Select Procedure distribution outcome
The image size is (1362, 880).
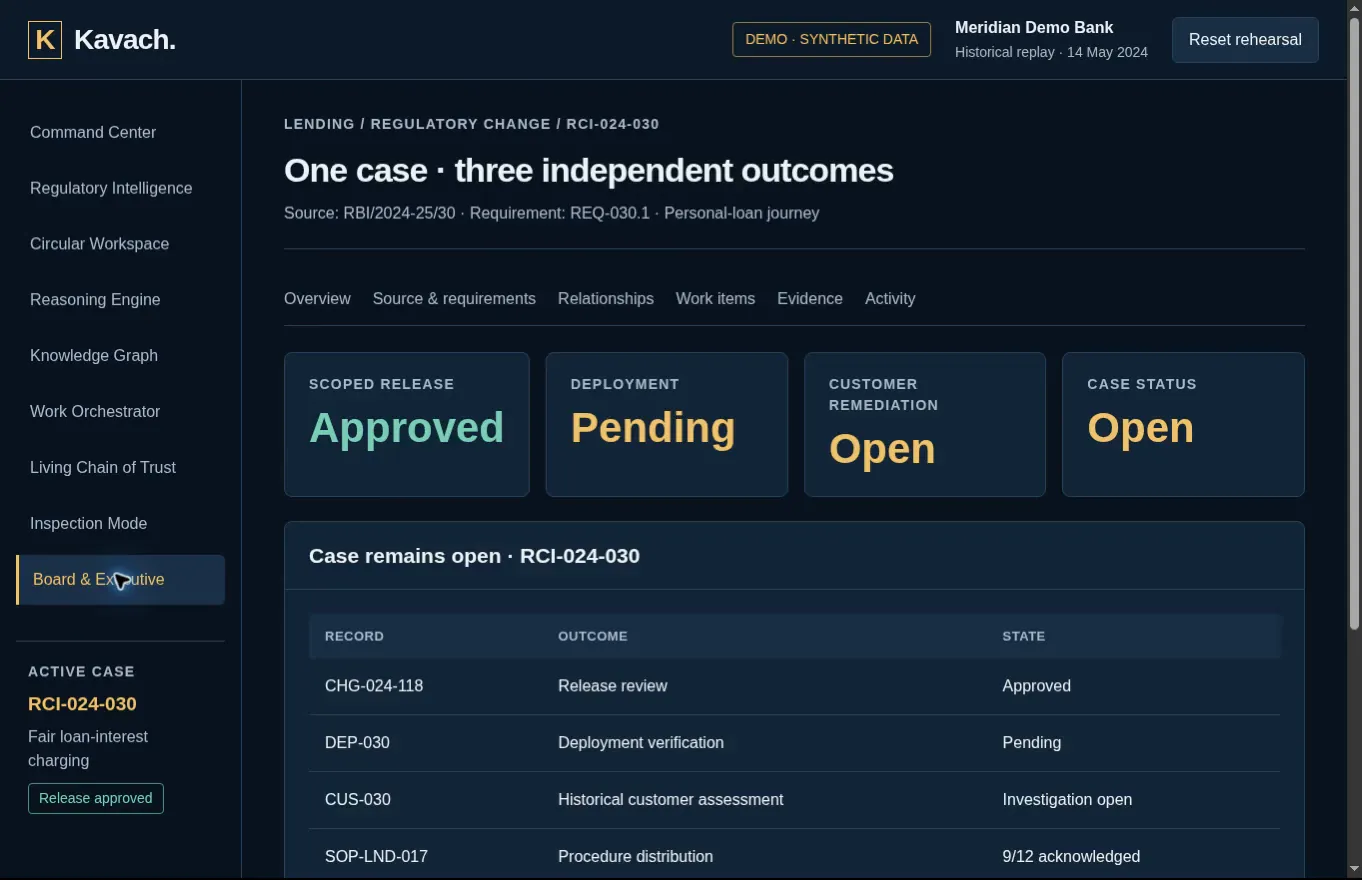[635, 857]
